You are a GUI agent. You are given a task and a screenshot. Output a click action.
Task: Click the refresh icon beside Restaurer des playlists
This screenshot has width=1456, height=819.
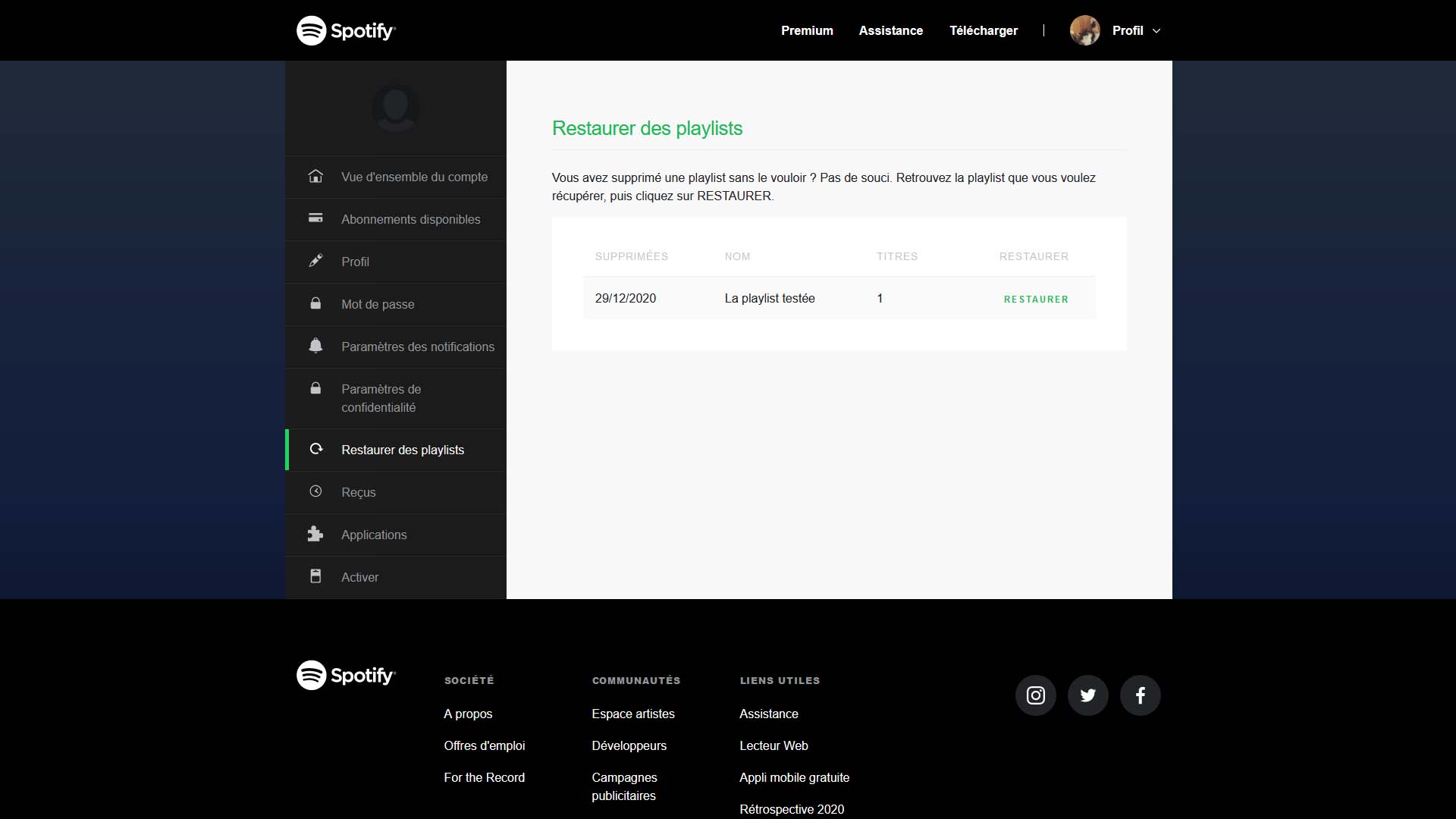pos(316,449)
